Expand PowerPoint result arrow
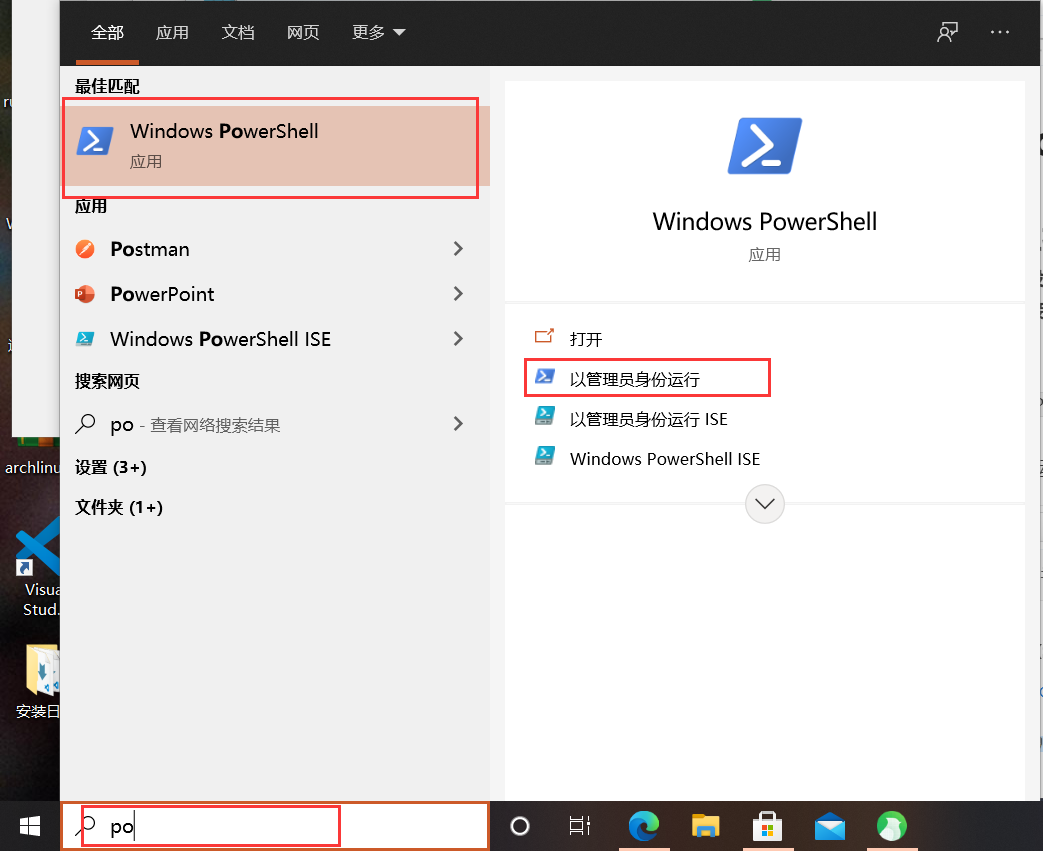 [458, 294]
